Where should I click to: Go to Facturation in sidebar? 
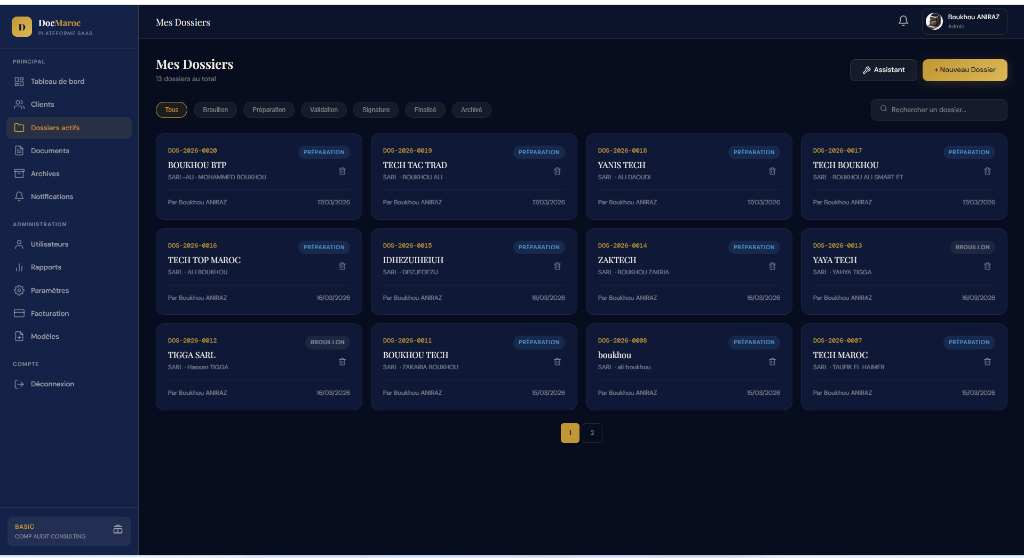(x=50, y=313)
